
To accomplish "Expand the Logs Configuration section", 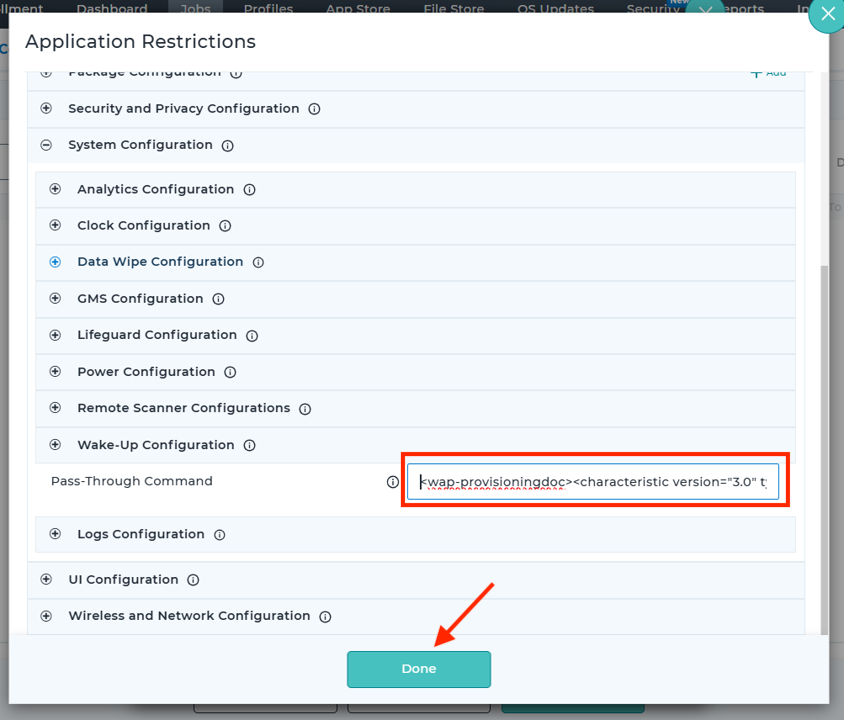I will [x=55, y=534].
